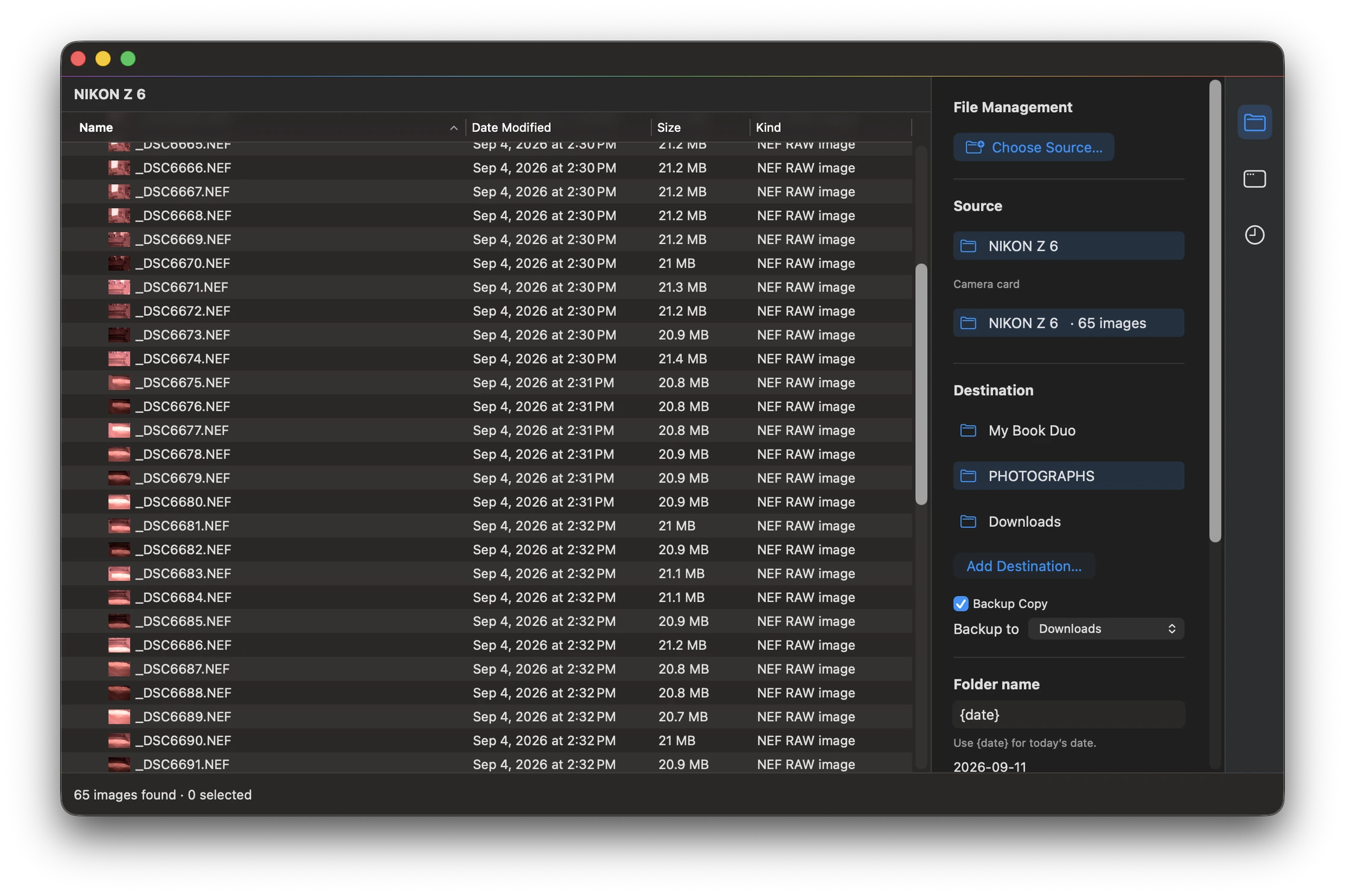
Task: Select file _DSC6691.NEF
Action: pos(487,764)
